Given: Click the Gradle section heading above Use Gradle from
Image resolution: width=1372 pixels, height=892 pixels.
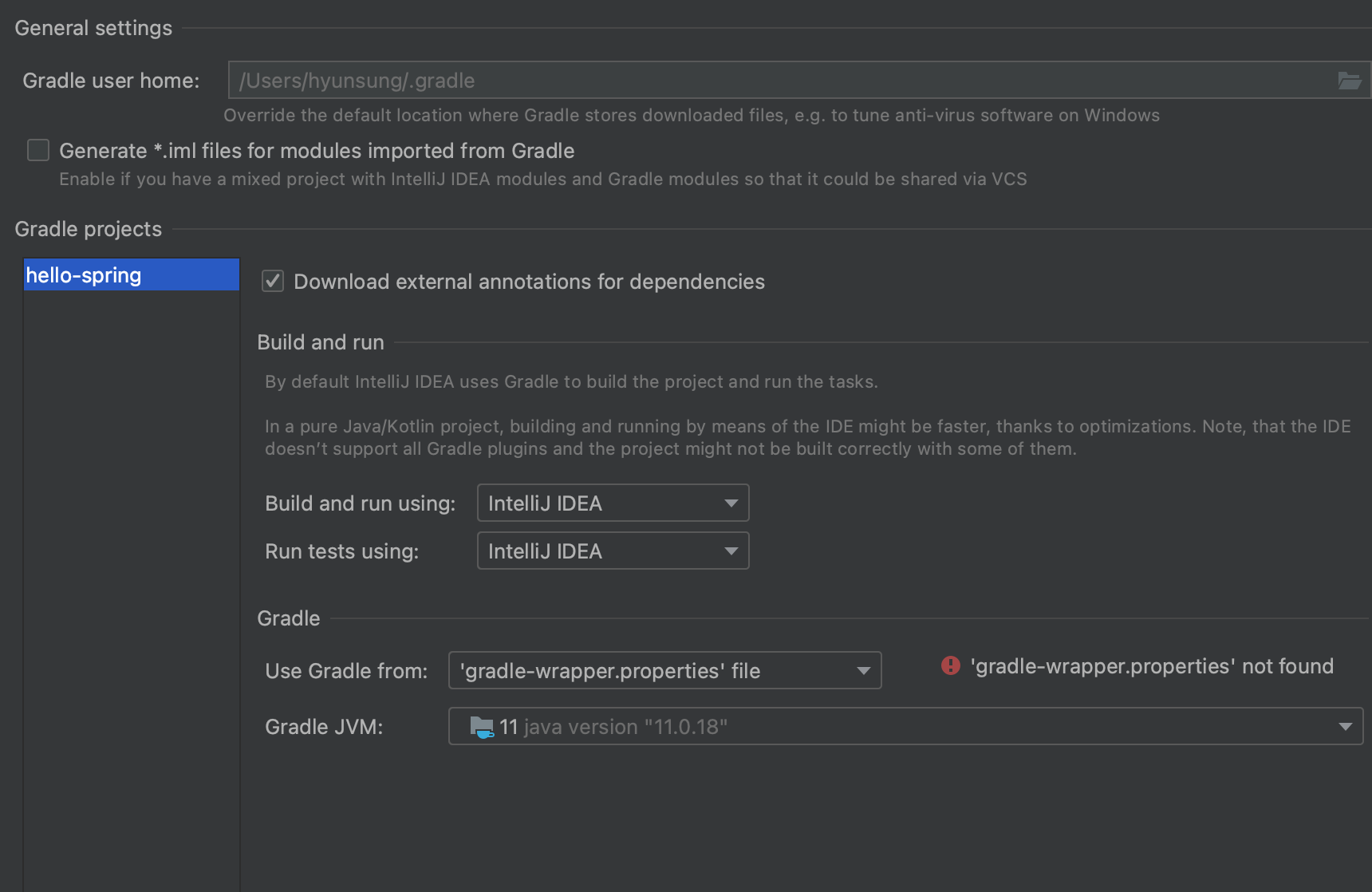Looking at the screenshot, I should 288,618.
